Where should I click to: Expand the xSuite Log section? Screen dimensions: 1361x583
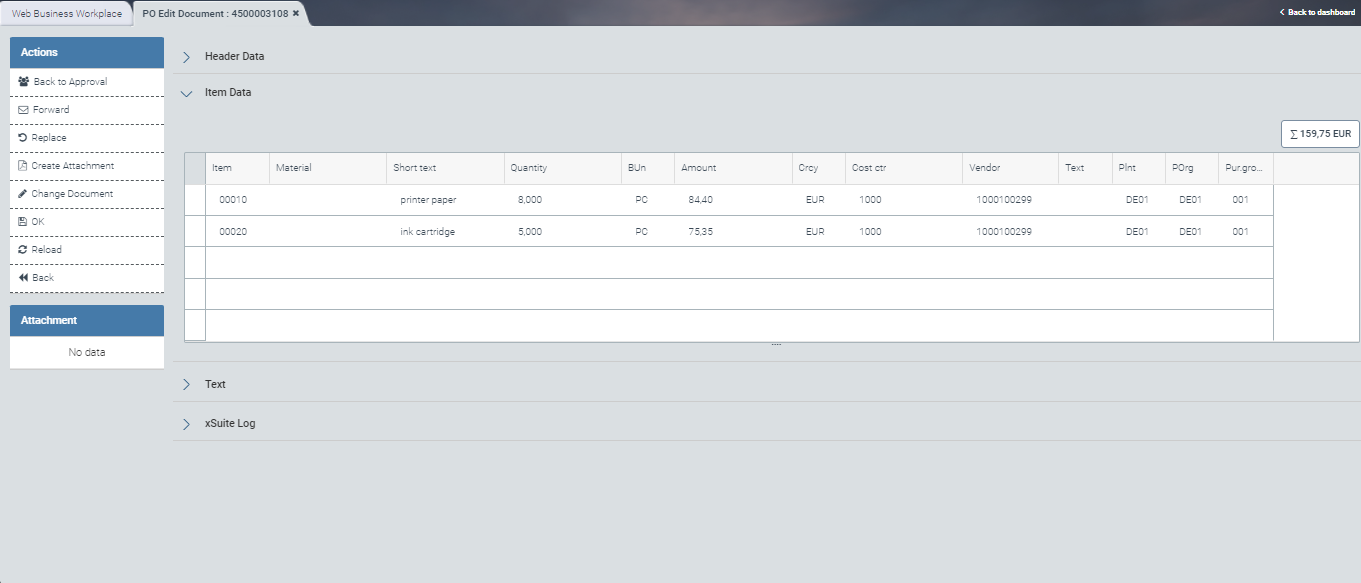[x=187, y=424]
